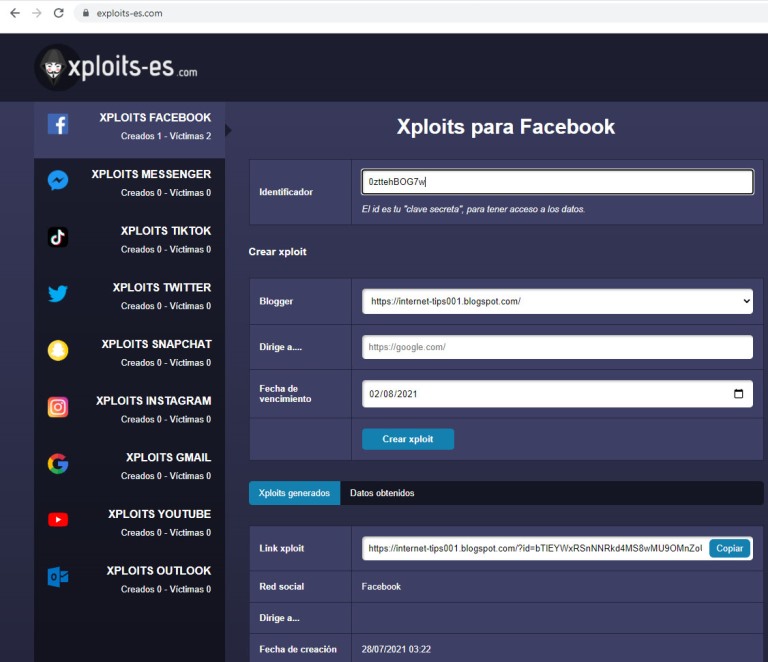Switch to Datos obtenidos tab
The height and width of the screenshot is (662, 768).
coord(382,493)
